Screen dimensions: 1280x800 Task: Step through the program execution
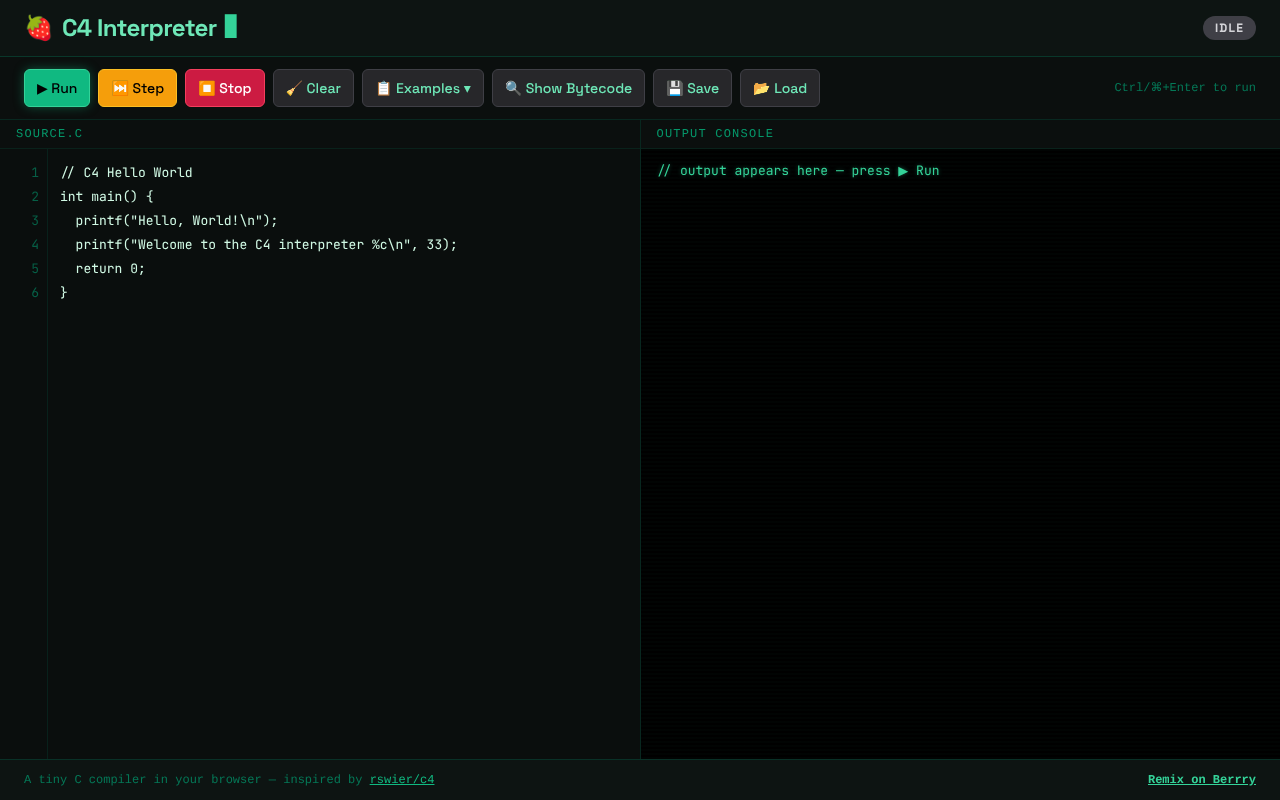(x=137, y=88)
